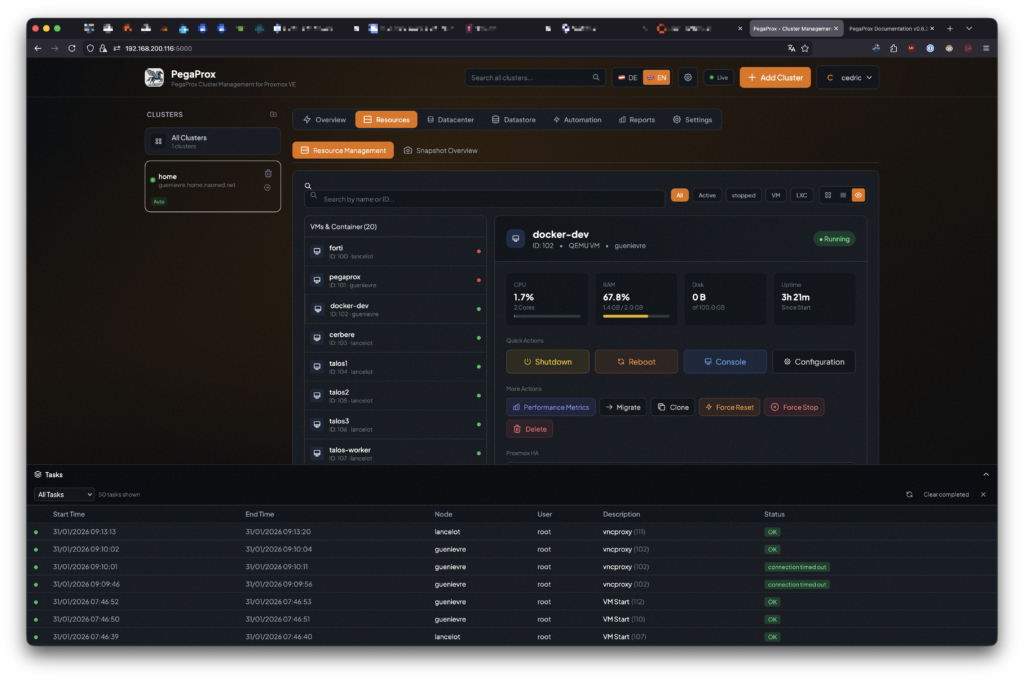
Task: Open the All Tasks filter dropdown
Action: (x=64, y=494)
